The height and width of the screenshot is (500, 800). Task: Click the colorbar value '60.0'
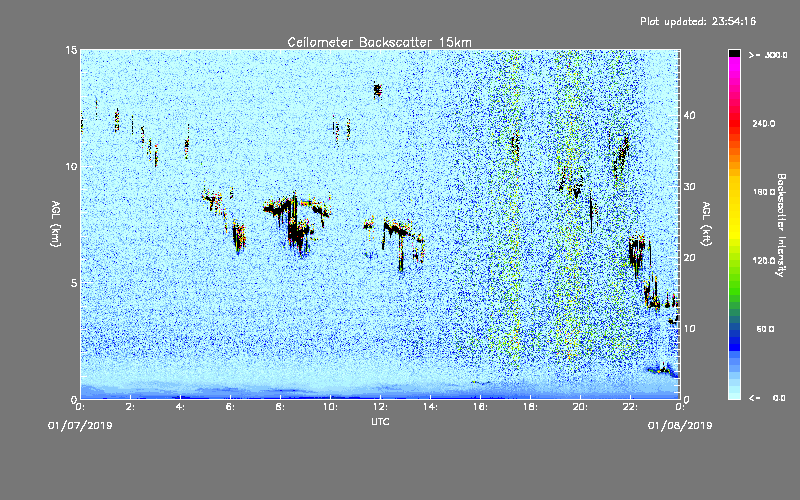[x=765, y=329]
